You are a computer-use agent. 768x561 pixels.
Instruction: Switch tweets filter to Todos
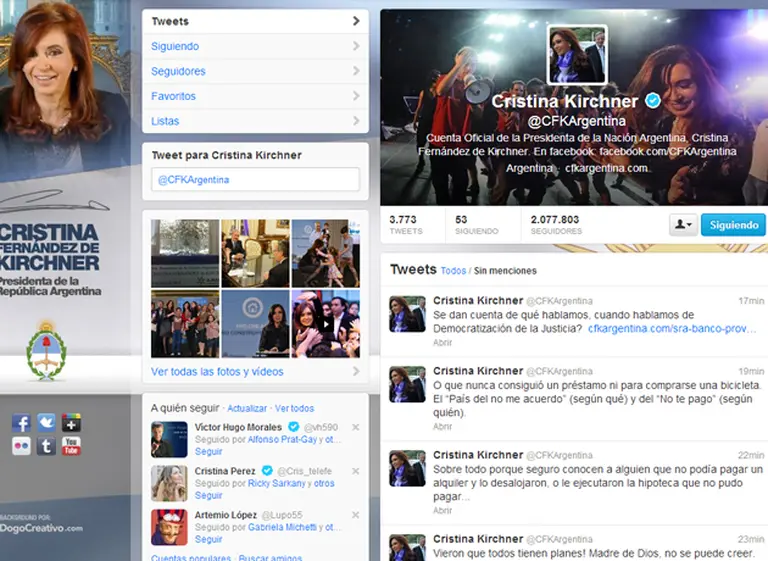[453, 271]
